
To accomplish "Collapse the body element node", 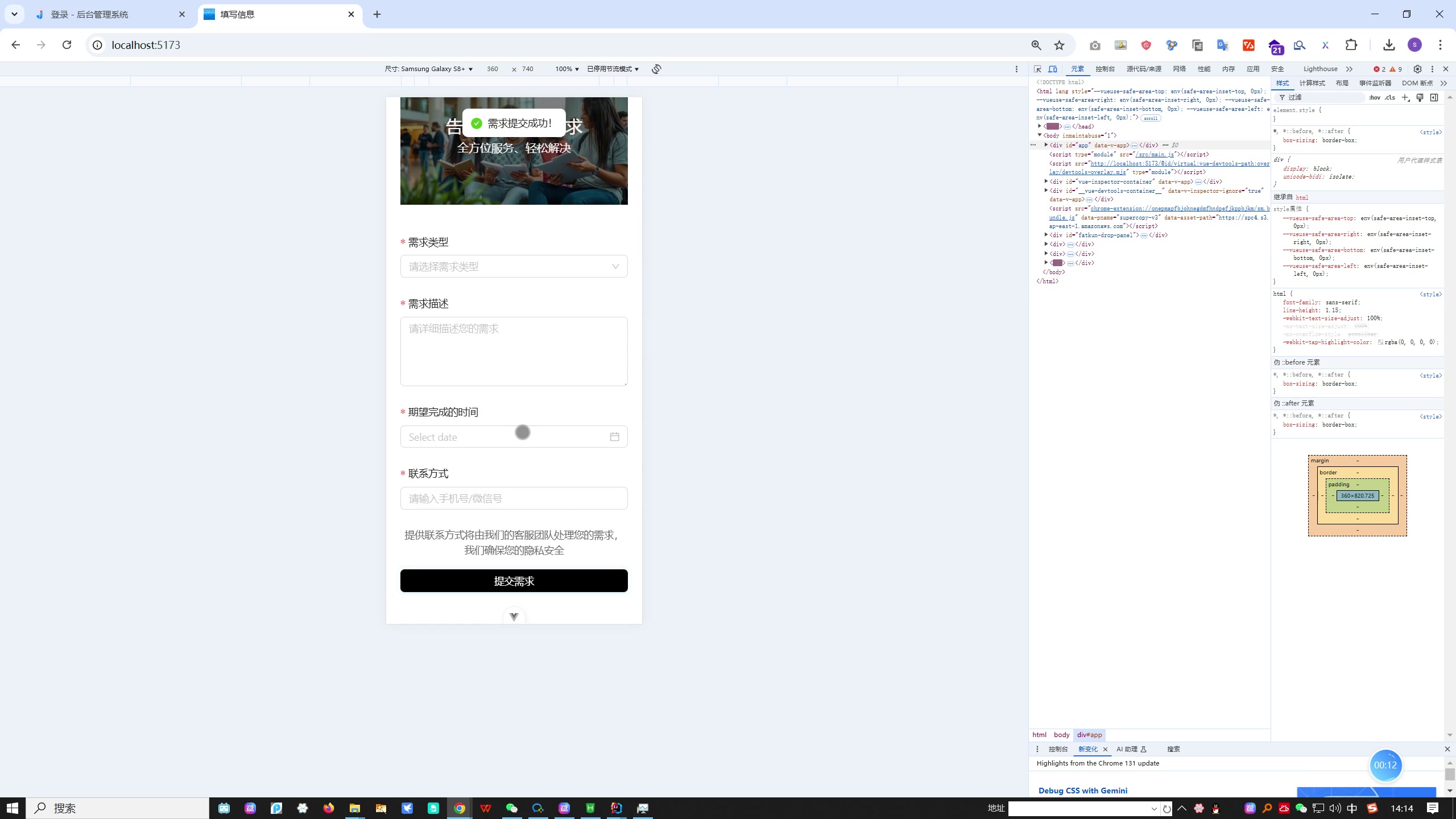I will (x=1040, y=135).
